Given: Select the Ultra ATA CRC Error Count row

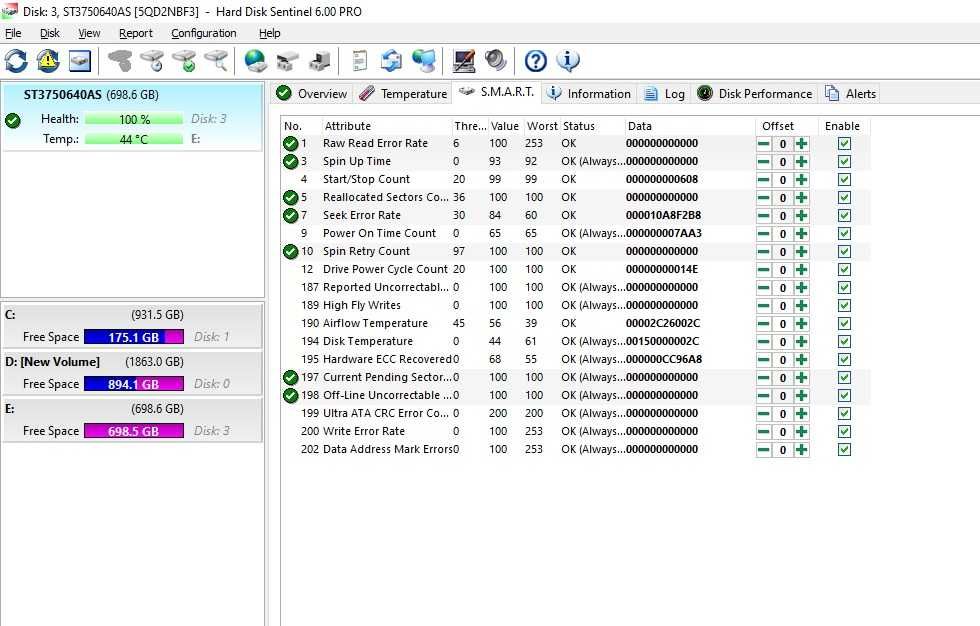Looking at the screenshot, I should point(575,414).
